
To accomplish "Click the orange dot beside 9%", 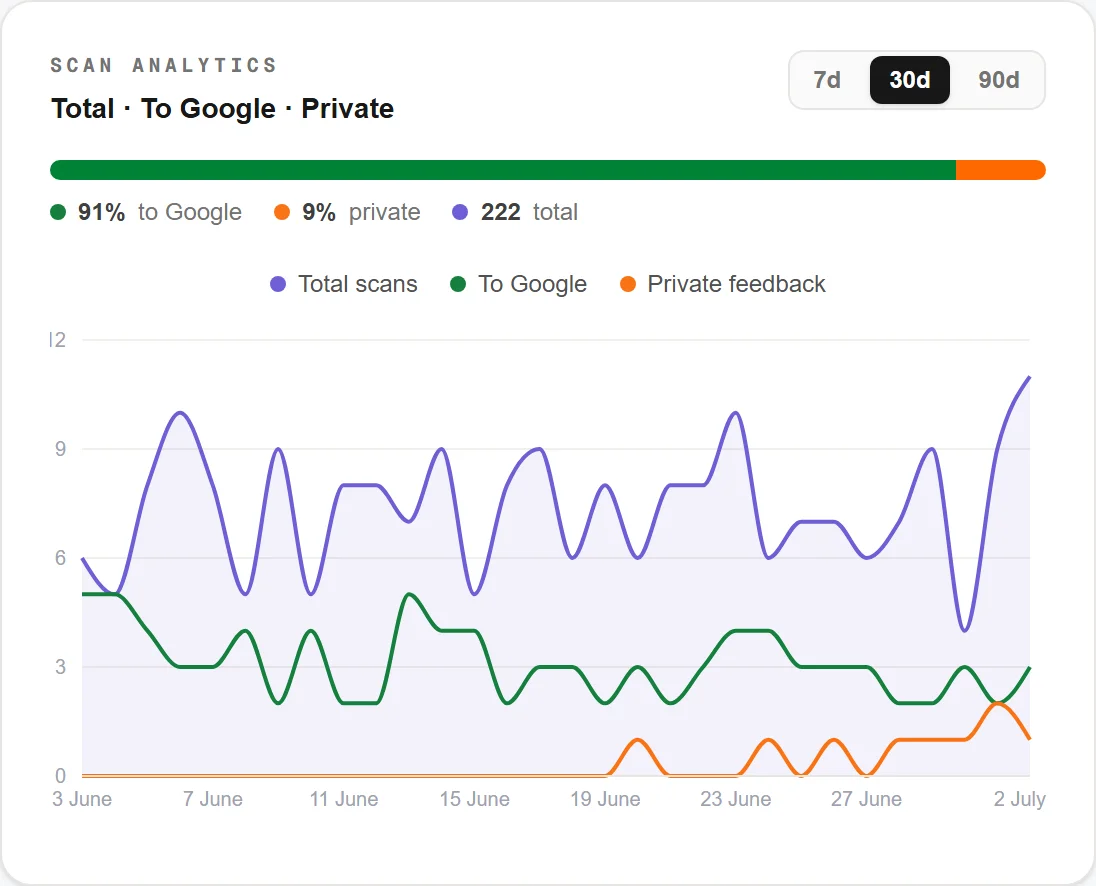I will [x=282, y=212].
